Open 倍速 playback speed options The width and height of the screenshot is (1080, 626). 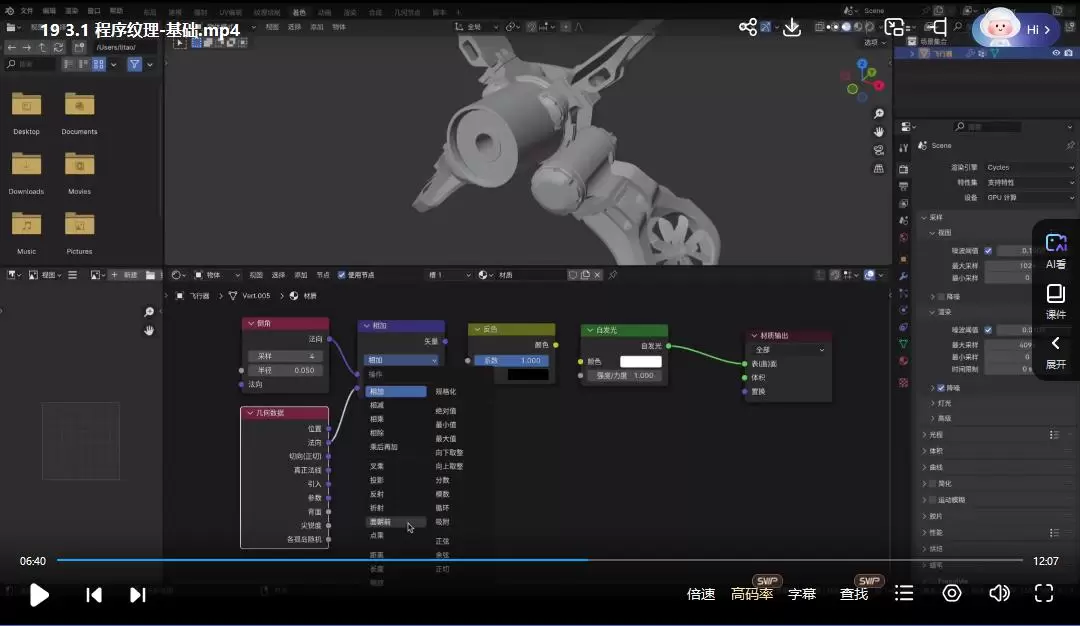tap(700, 594)
